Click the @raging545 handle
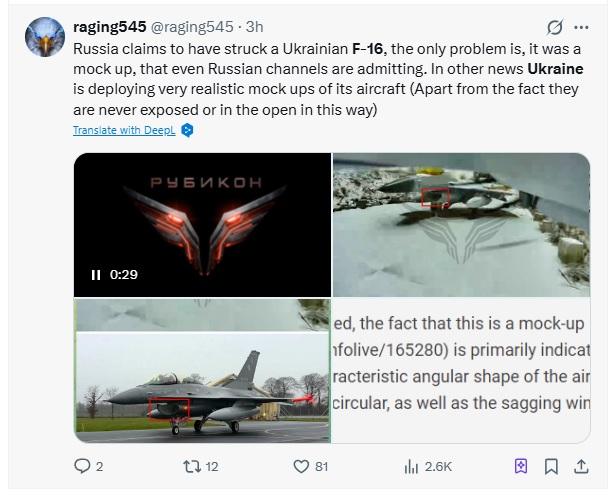Image resolution: width=614 pixels, height=495 pixels. tap(192, 27)
